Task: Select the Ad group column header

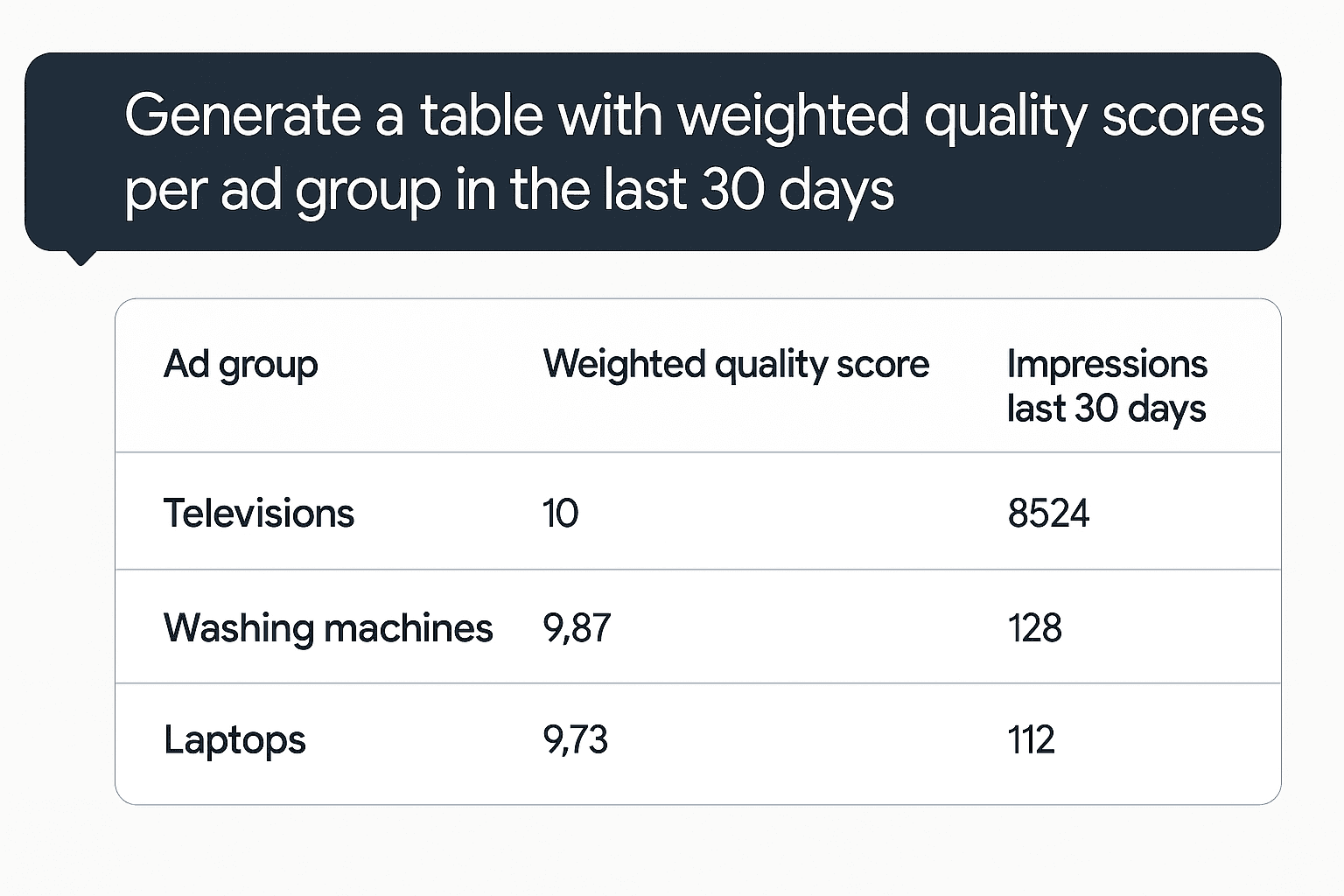Action: (241, 365)
